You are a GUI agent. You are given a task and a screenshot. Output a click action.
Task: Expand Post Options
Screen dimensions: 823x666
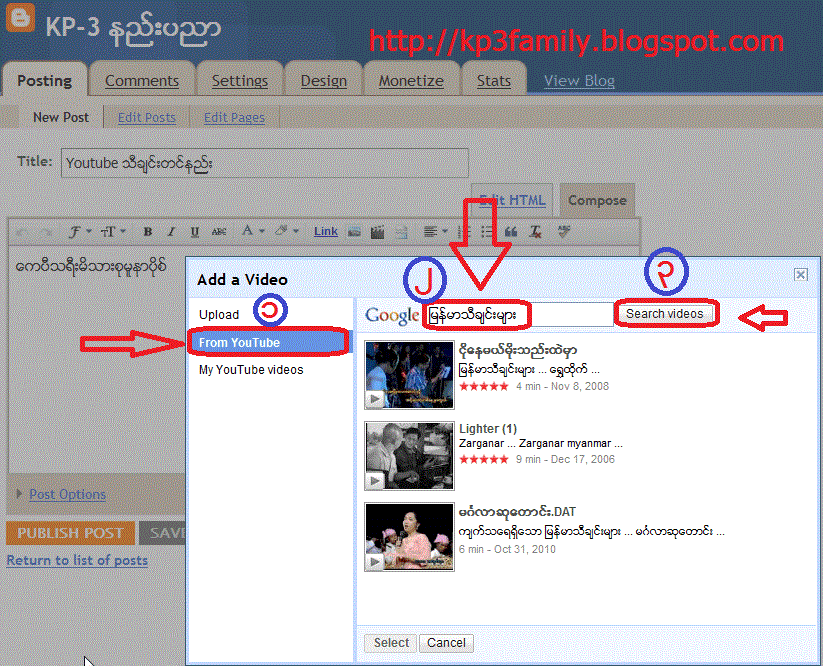pos(67,494)
